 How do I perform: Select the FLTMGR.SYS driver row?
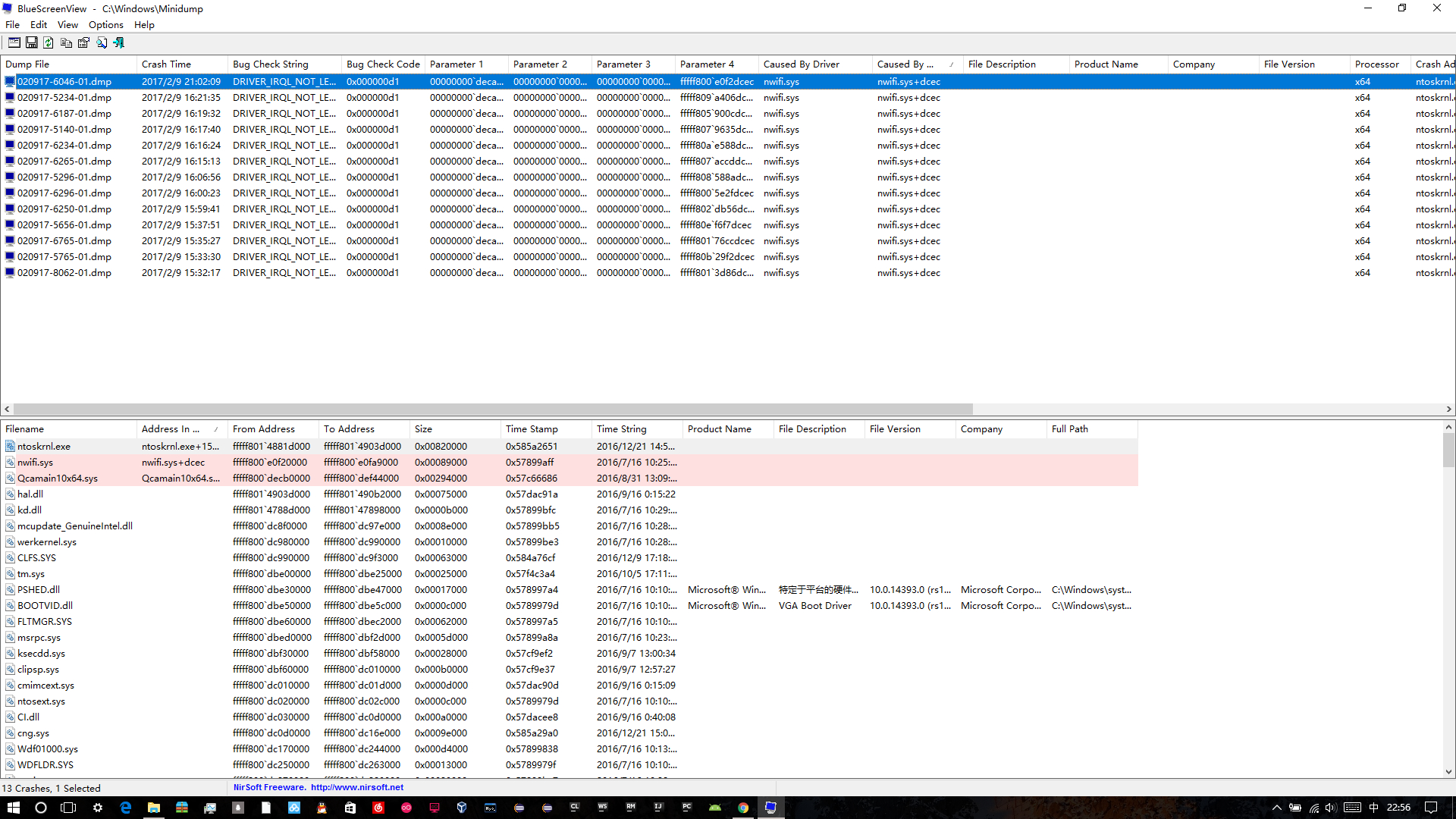click(x=569, y=622)
